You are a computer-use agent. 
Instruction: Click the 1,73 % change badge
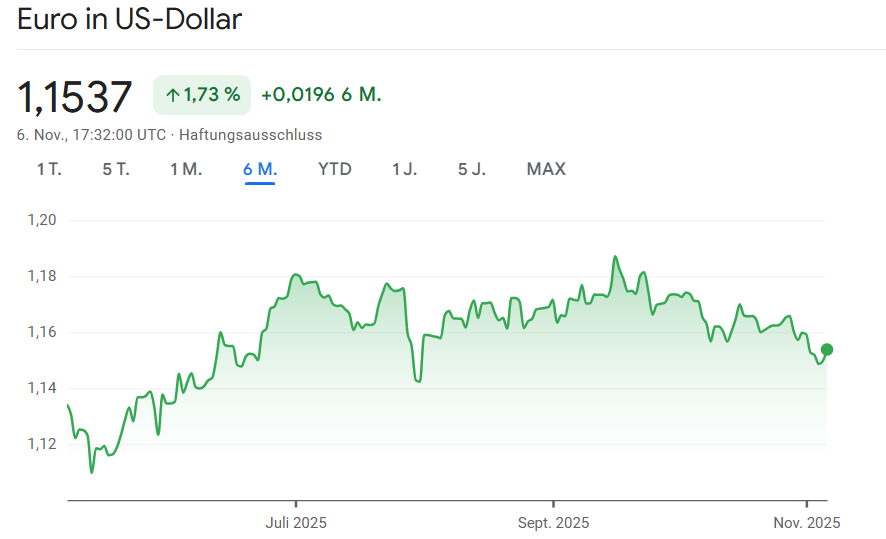click(x=202, y=95)
